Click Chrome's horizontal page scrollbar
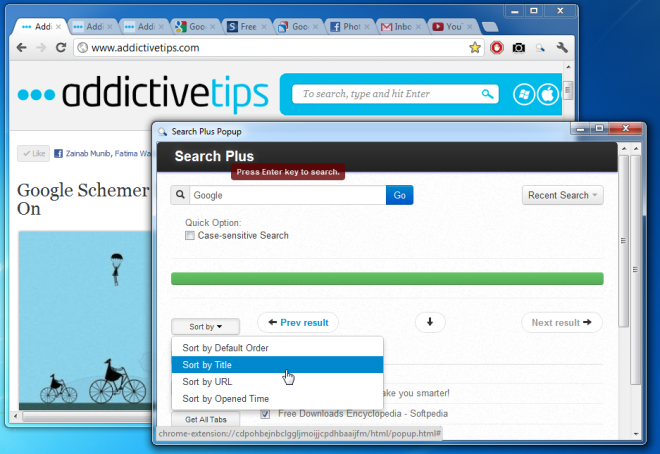Screen dimensions: 660x454 point(87,417)
